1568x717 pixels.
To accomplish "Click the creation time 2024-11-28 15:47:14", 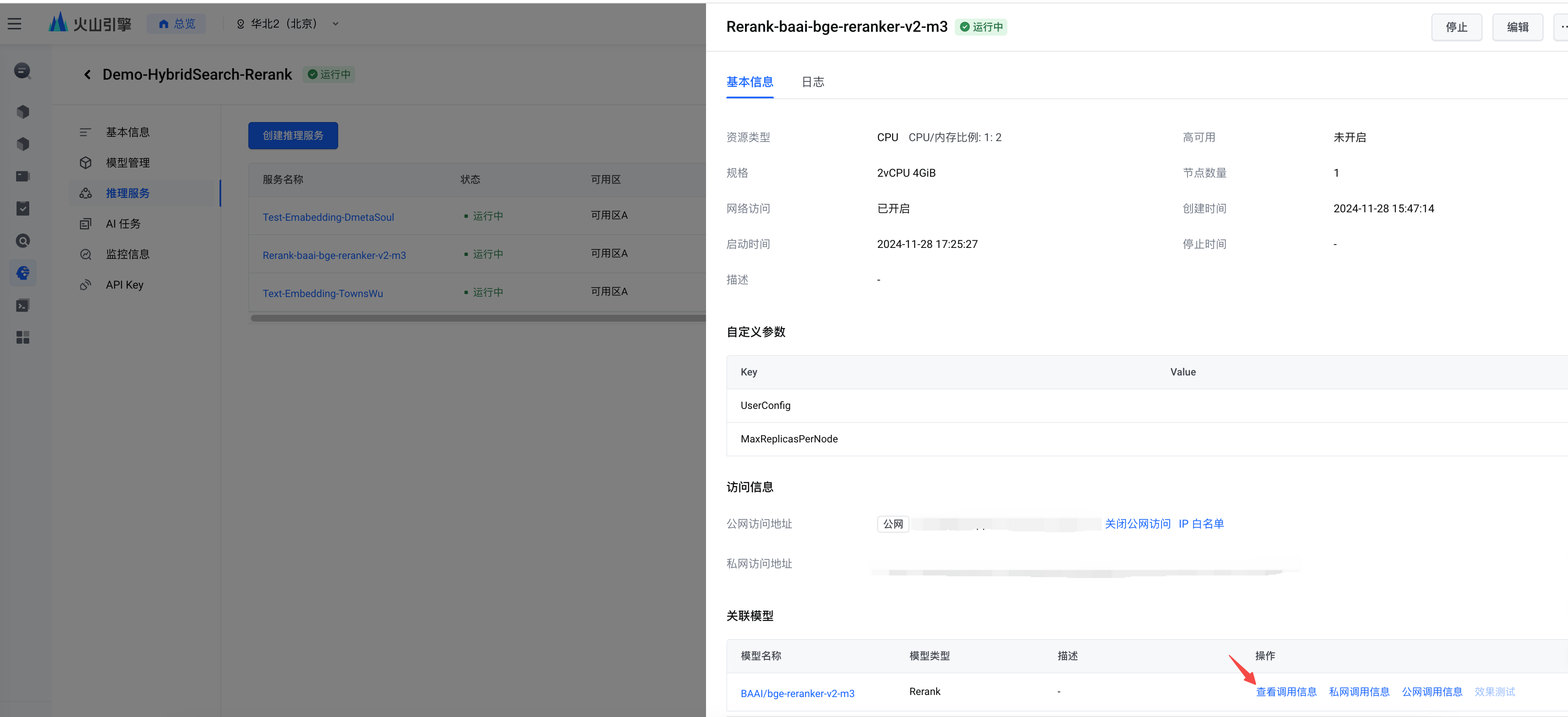I will pos(1384,208).
